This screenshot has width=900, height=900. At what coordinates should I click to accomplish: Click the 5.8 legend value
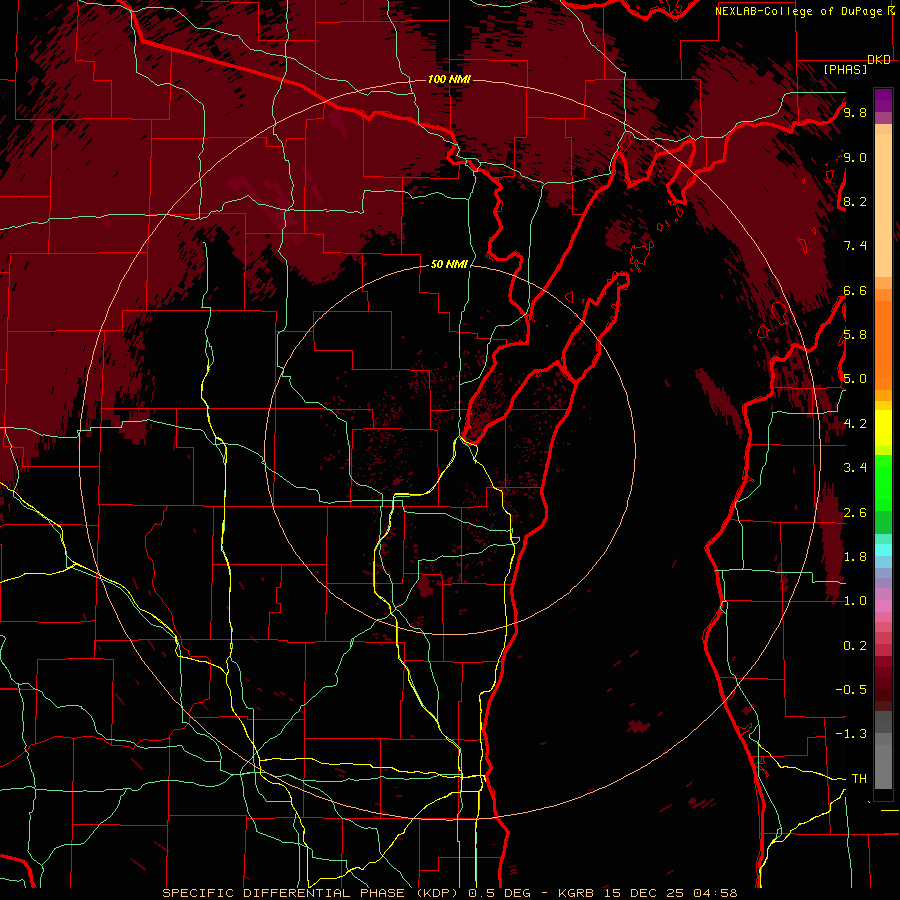[855, 335]
